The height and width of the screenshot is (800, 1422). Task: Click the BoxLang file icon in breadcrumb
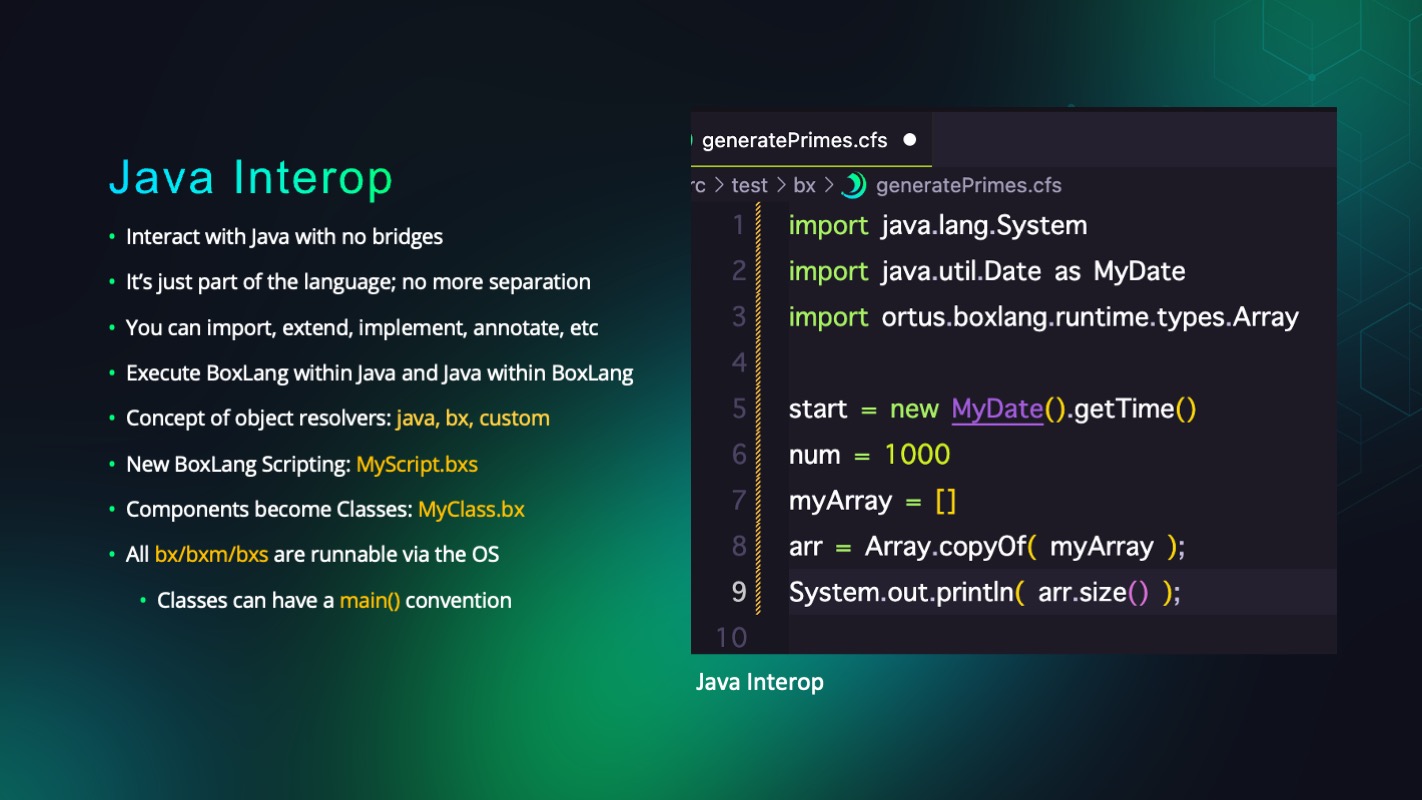[854, 185]
